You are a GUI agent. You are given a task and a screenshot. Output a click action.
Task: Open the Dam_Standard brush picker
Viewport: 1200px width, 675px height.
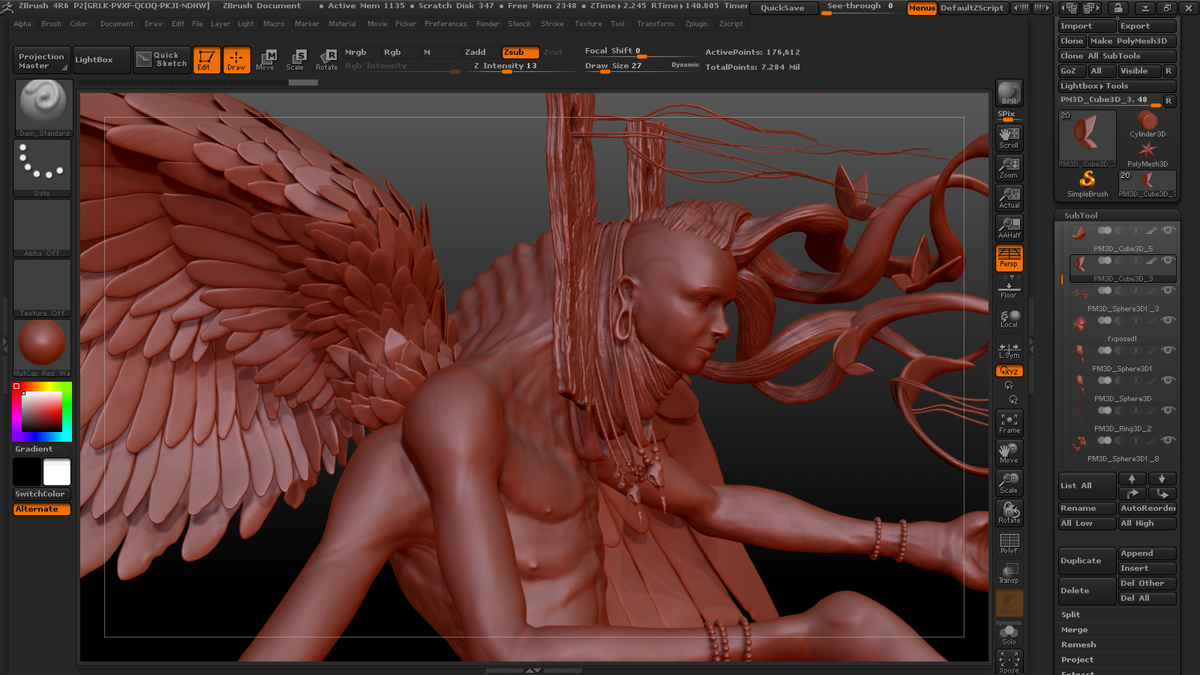point(42,108)
